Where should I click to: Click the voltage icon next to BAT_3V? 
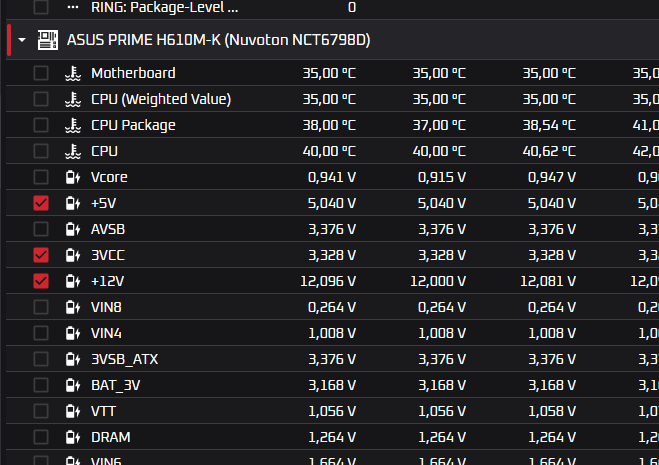pyautogui.click(x=73, y=385)
